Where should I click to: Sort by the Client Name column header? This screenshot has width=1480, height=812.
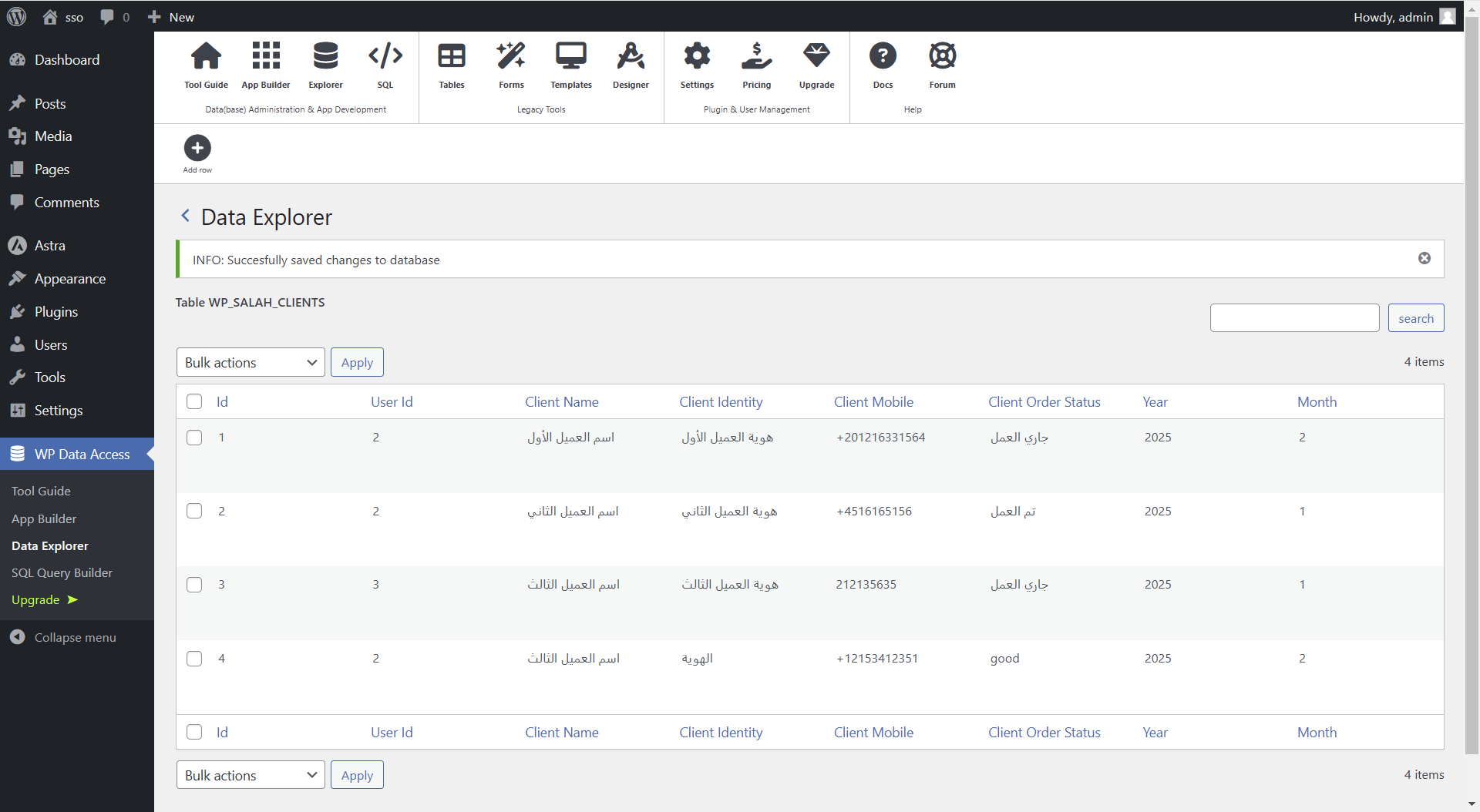(x=561, y=402)
